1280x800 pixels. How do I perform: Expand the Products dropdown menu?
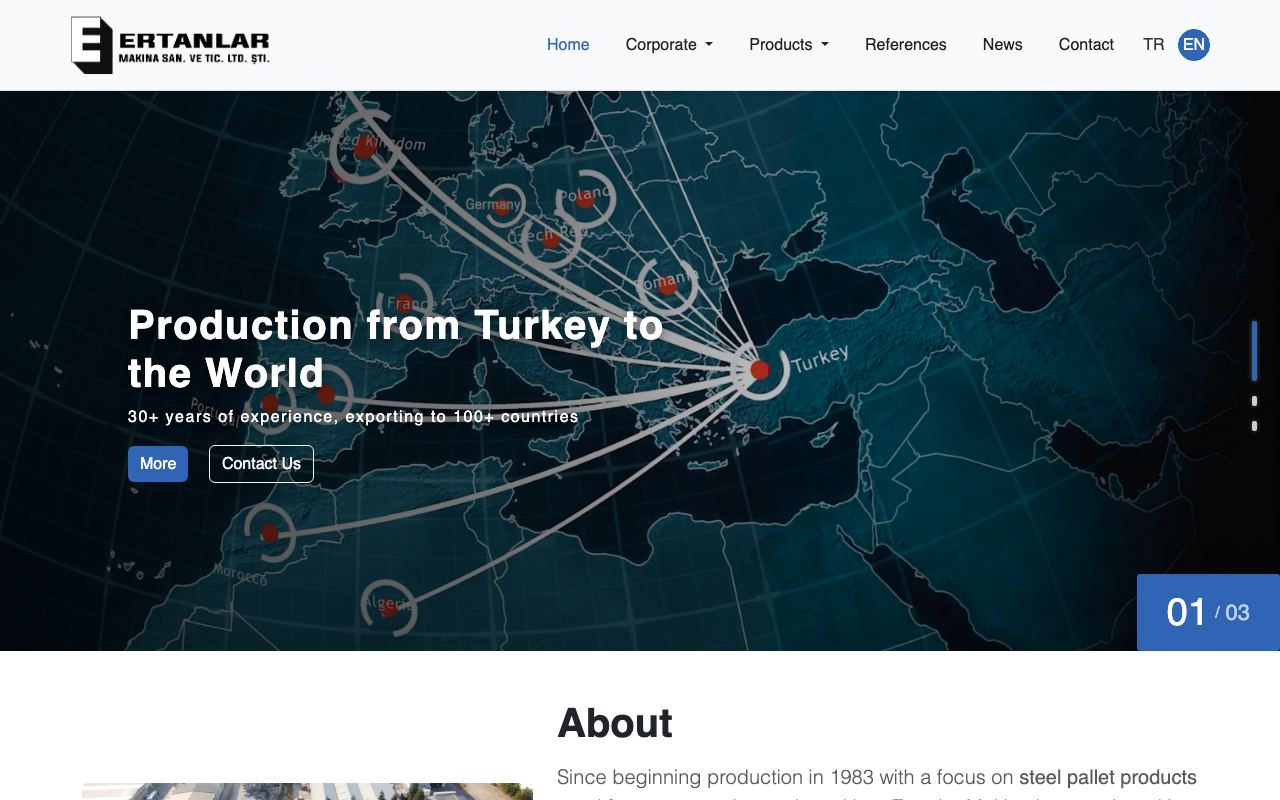tap(789, 45)
